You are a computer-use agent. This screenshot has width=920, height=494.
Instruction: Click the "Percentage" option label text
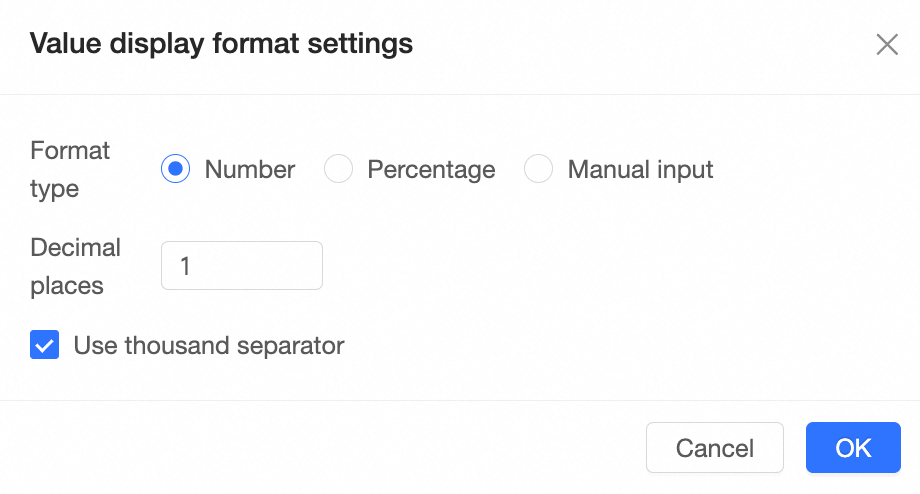coord(431,170)
